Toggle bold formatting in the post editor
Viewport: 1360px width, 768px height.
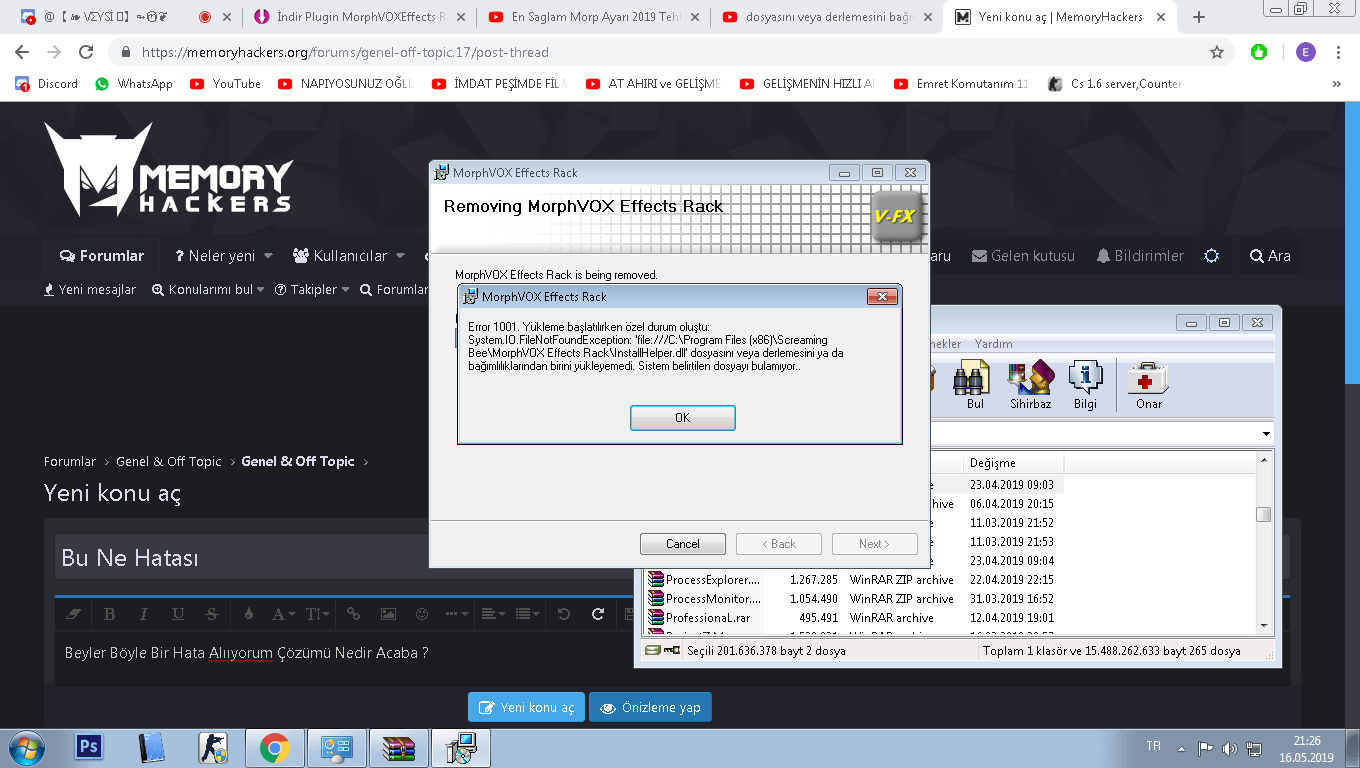[x=110, y=614]
